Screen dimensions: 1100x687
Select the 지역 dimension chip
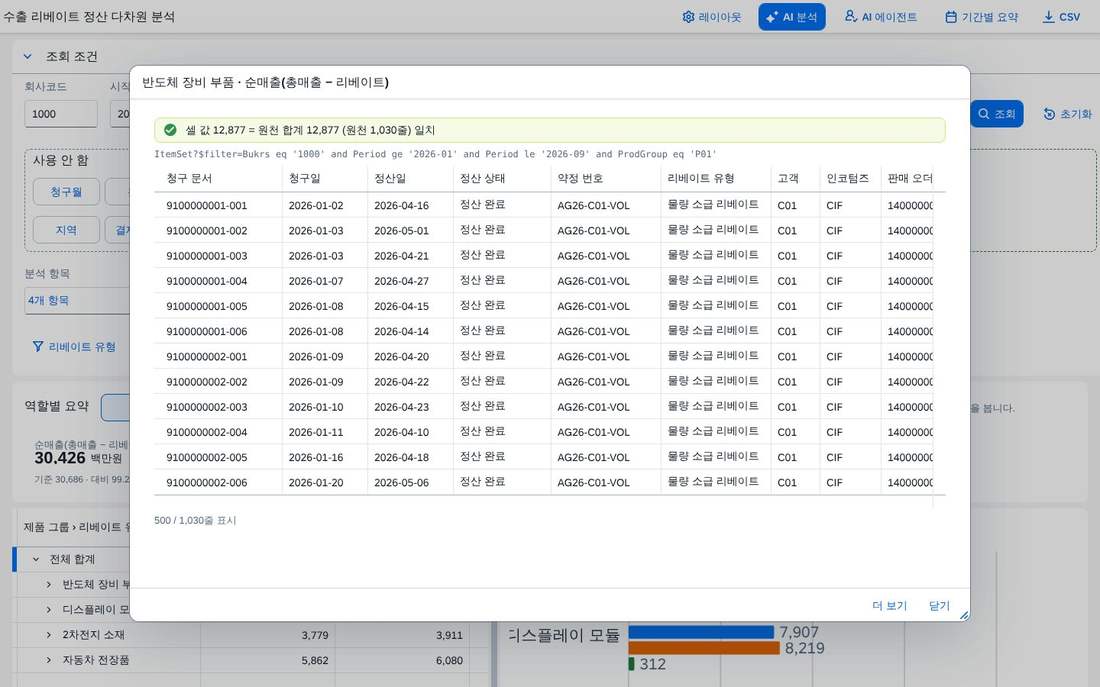66,230
